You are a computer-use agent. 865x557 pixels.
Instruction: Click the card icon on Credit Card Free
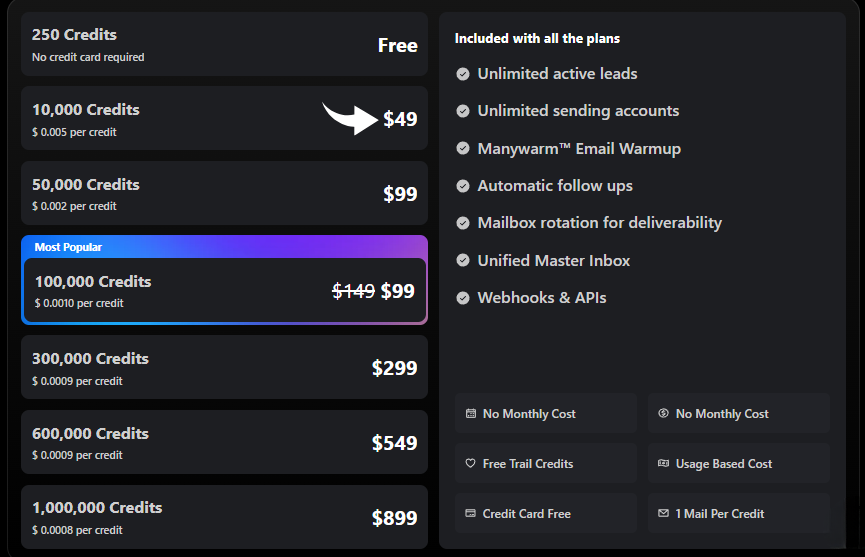(x=471, y=513)
